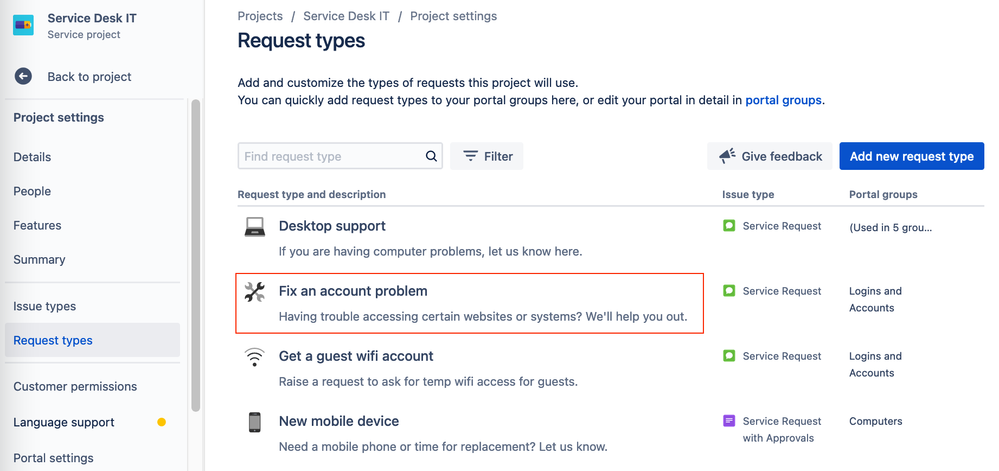999x471 pixels.
Task: Click the guest wifi signal icon
Action: [x=255, y=357]
